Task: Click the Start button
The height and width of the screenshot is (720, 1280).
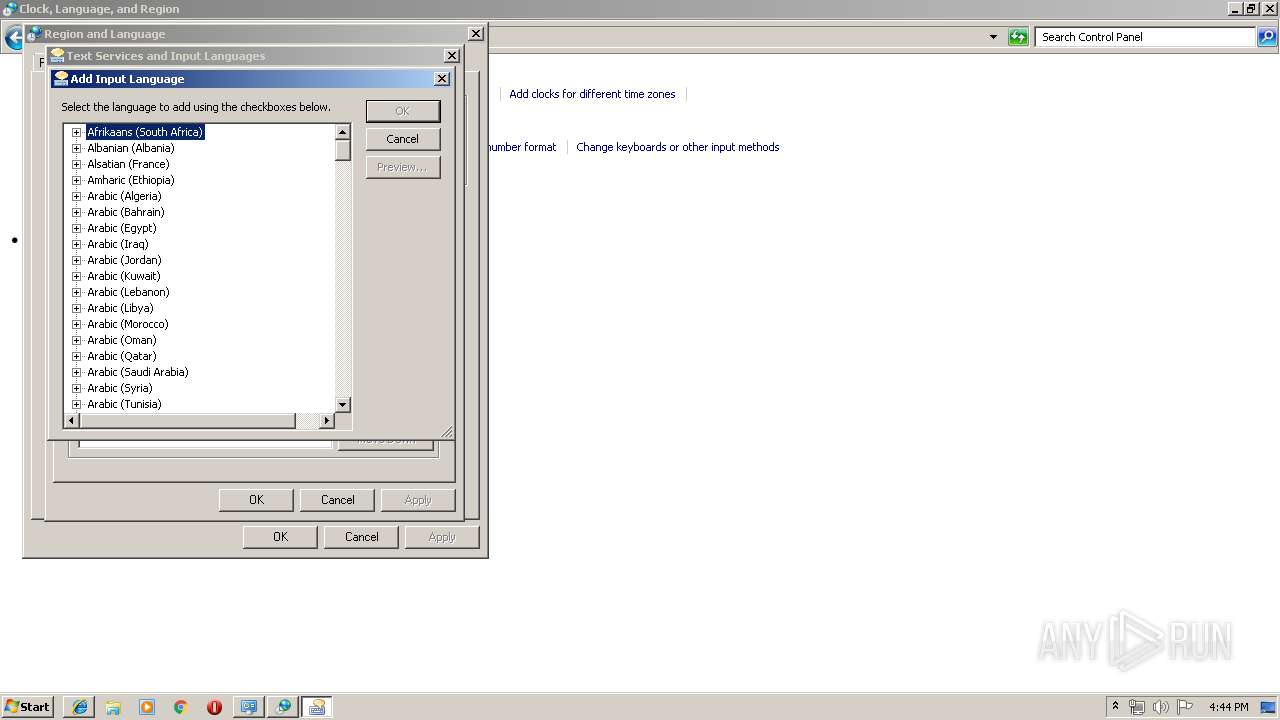Action: (x=27, y=707)
